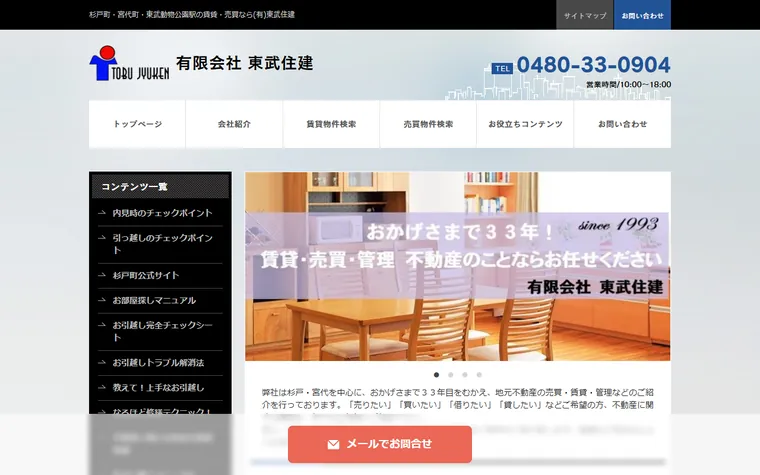Click the envelope icon on mail button
The image size is (760, 475).
pyautogui.click(x=333, y=444)
